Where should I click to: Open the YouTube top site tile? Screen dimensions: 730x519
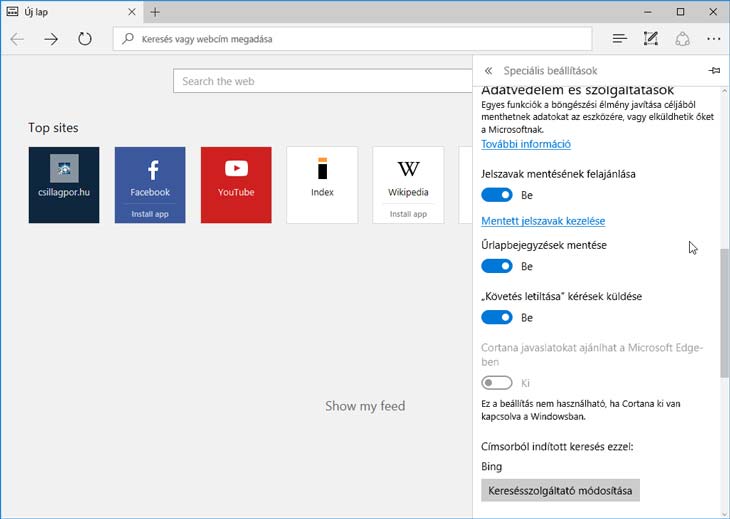coord(236,184)
